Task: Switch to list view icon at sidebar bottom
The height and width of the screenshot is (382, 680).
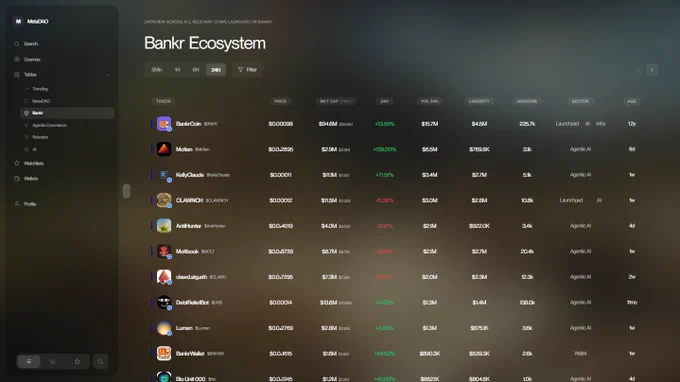Action: (29, 361)
